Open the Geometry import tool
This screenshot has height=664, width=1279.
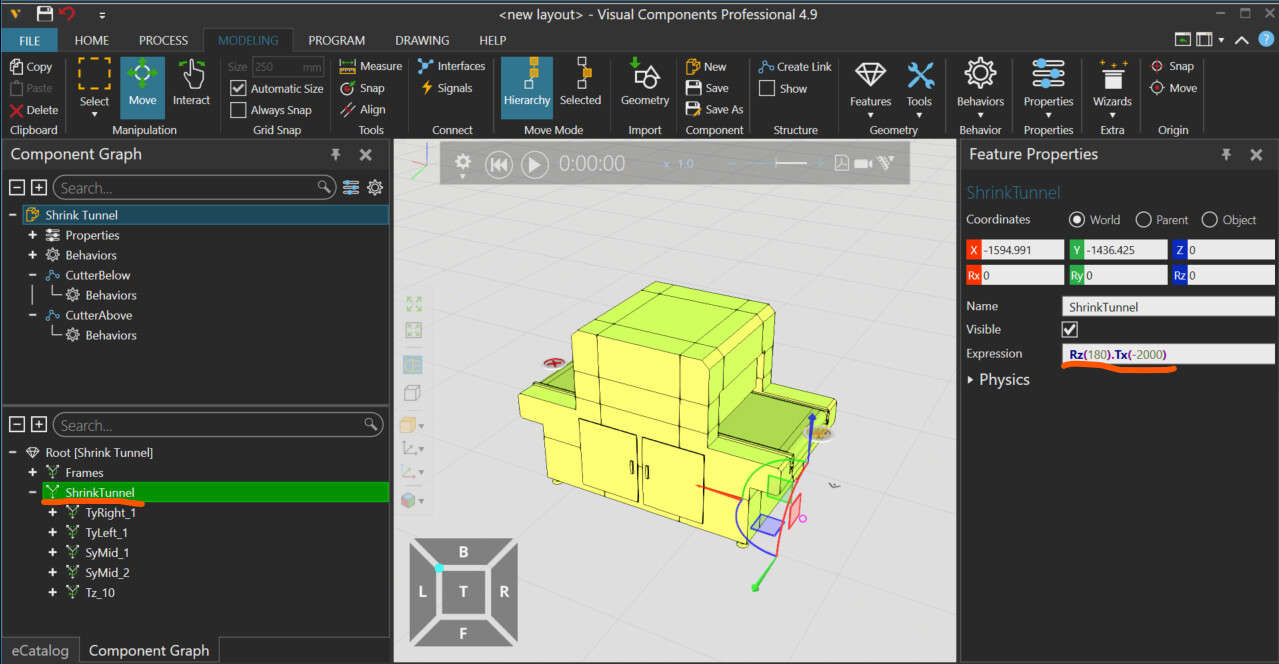pyautogui.click(x=643, y=86)
